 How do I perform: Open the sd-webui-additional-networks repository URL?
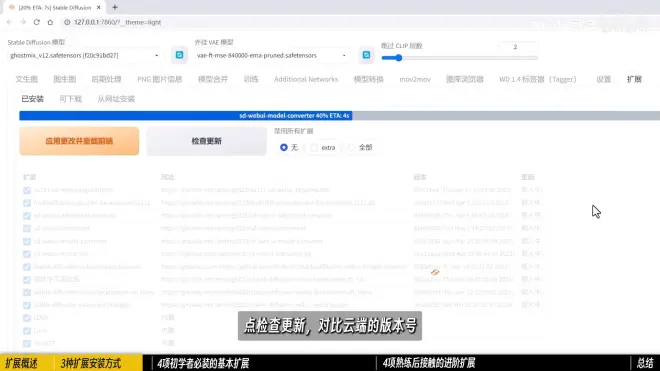pyautogui.click(x=247, y=216)
